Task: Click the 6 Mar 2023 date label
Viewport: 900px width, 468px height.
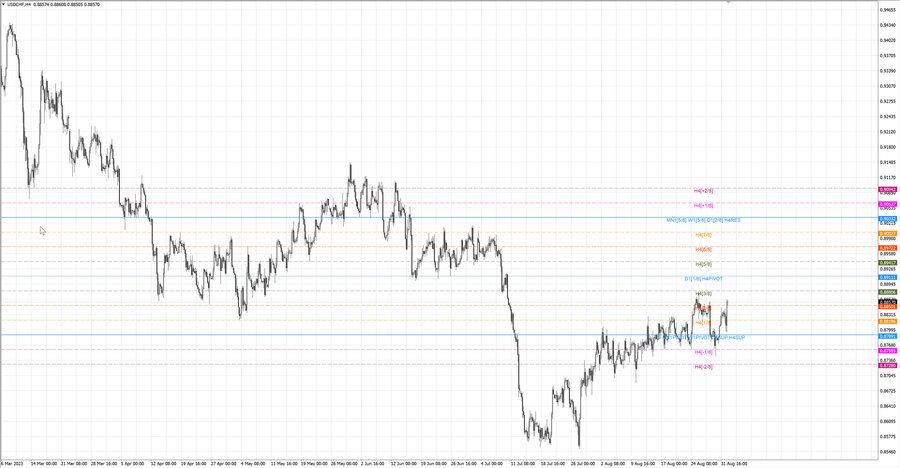Action: pyautogui.click(x=12, y=463)
